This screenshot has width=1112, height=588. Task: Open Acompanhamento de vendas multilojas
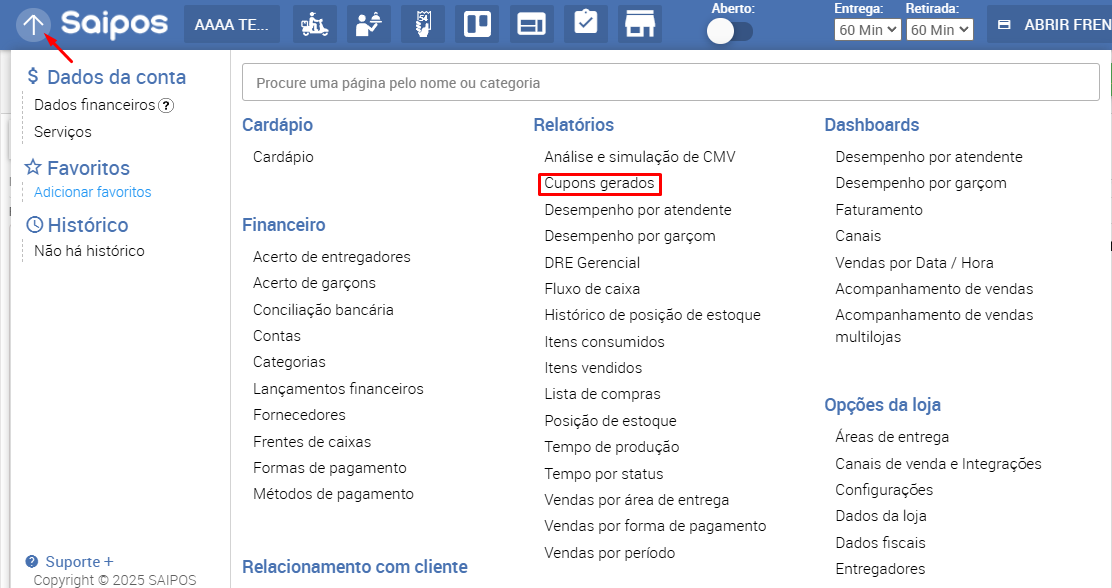pos(934,326)
